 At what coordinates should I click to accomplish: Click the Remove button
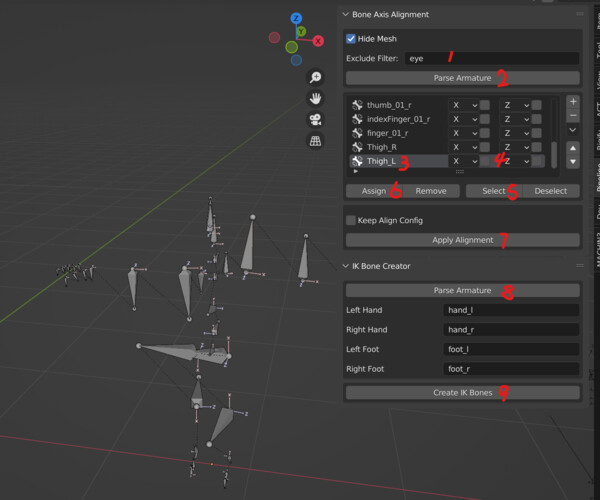tap(431, 191)
